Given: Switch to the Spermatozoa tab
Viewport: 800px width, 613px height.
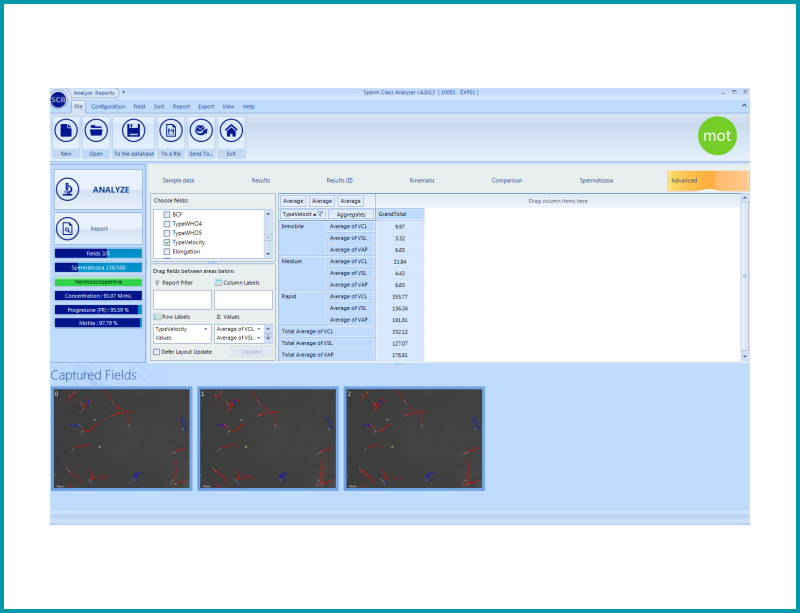Looking at the screenshot, I should (596, 181).
